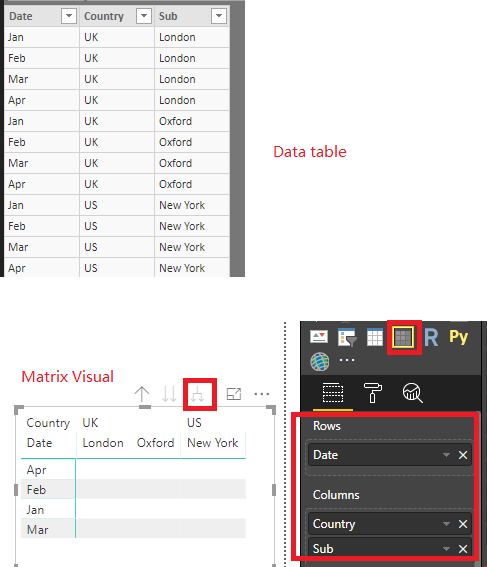
Task: Select the Date field in Rows well
Action: click(x=390, y=455)
